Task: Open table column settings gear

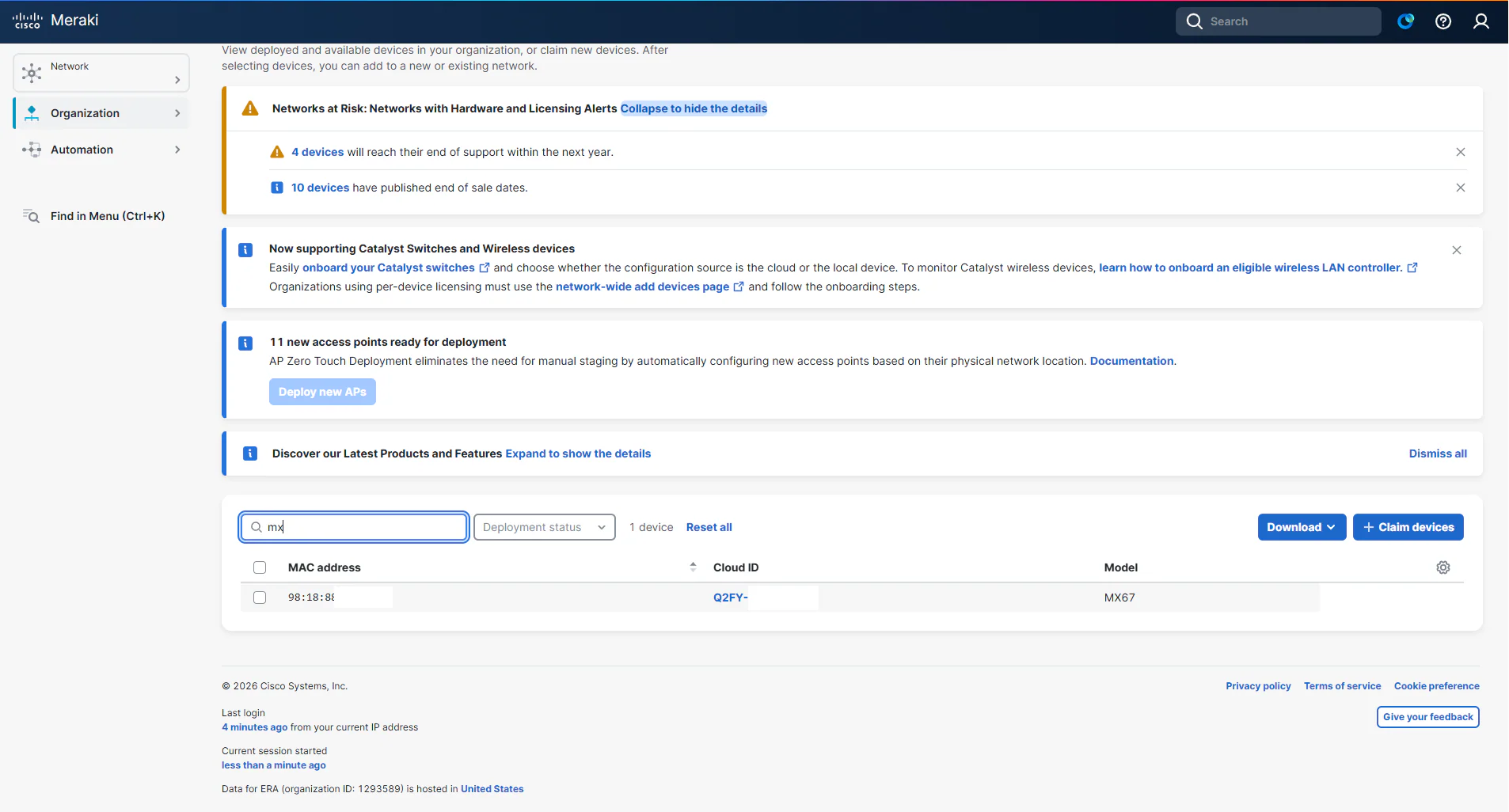Action: pyautogui.click(x=1443, y=567)
